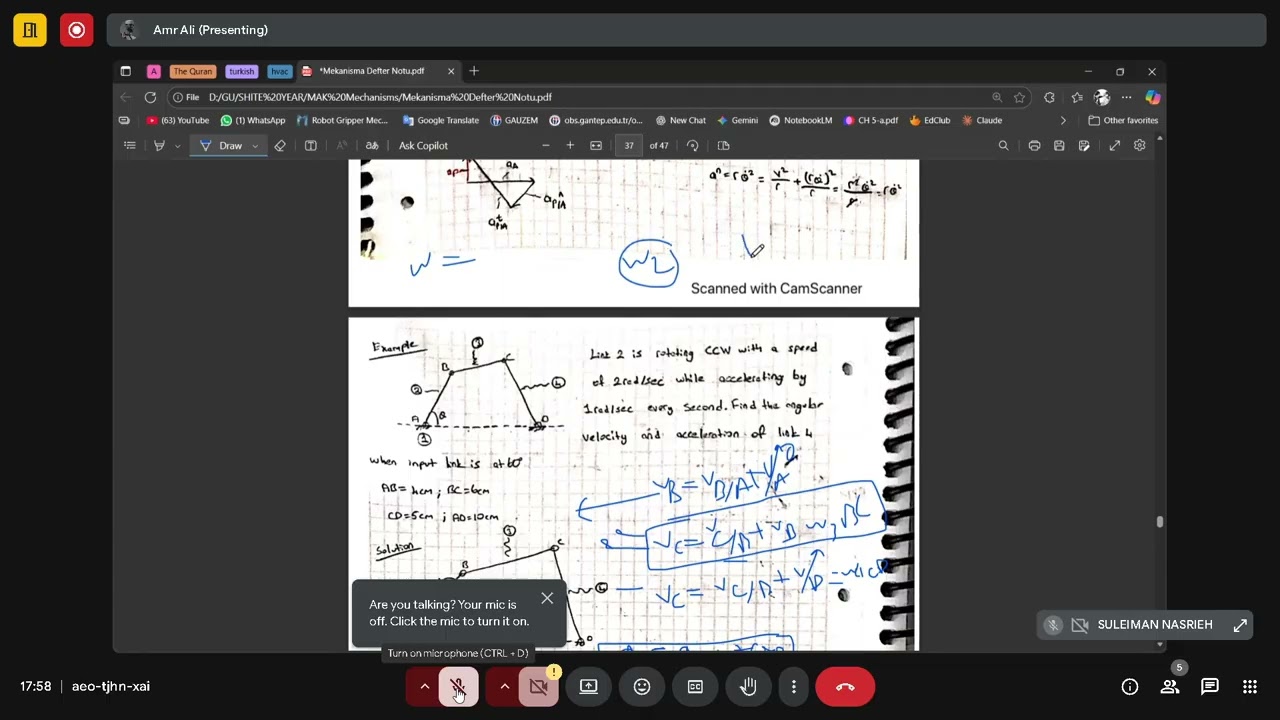The width and height of the screenshot is (1280, 720).
Task: Open Google Translate bookmark
Action: coord(441,120)
